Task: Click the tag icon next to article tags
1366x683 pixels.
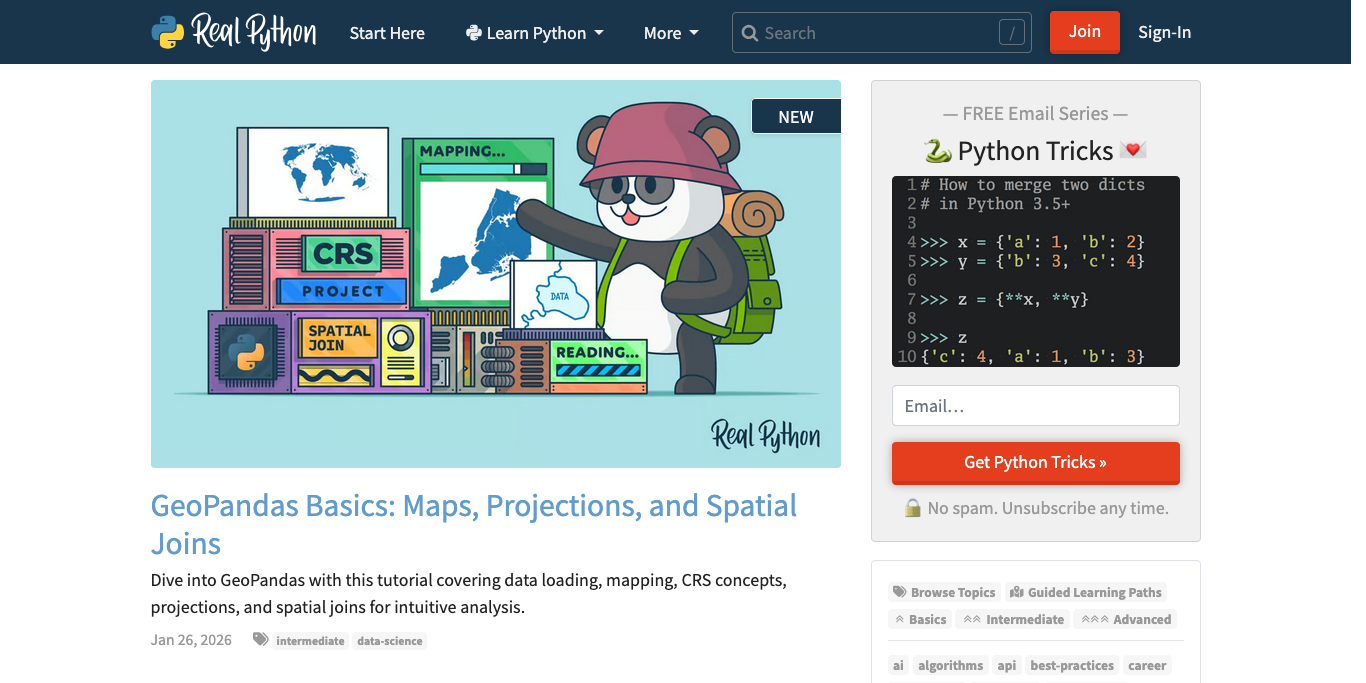Action: point(259,639)
